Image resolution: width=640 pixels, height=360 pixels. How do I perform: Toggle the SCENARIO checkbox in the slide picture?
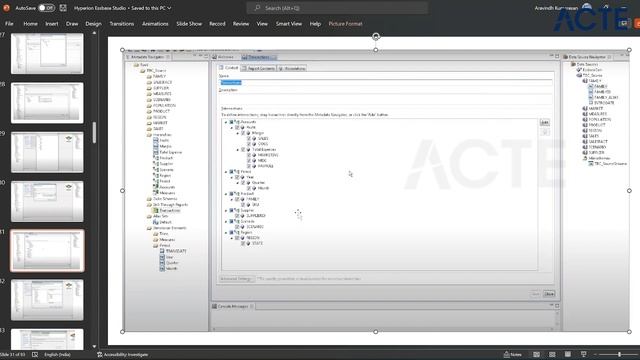237,227
